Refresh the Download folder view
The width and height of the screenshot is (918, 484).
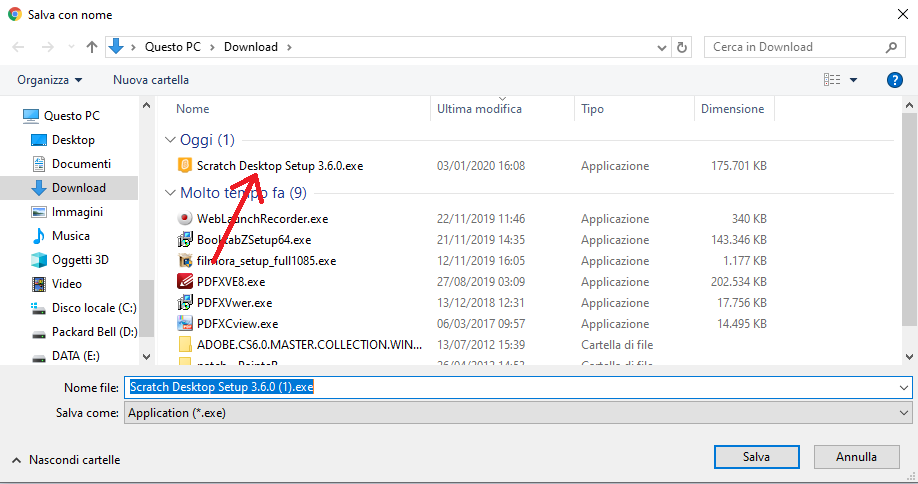pyautogui.click(x=681, y=47)
